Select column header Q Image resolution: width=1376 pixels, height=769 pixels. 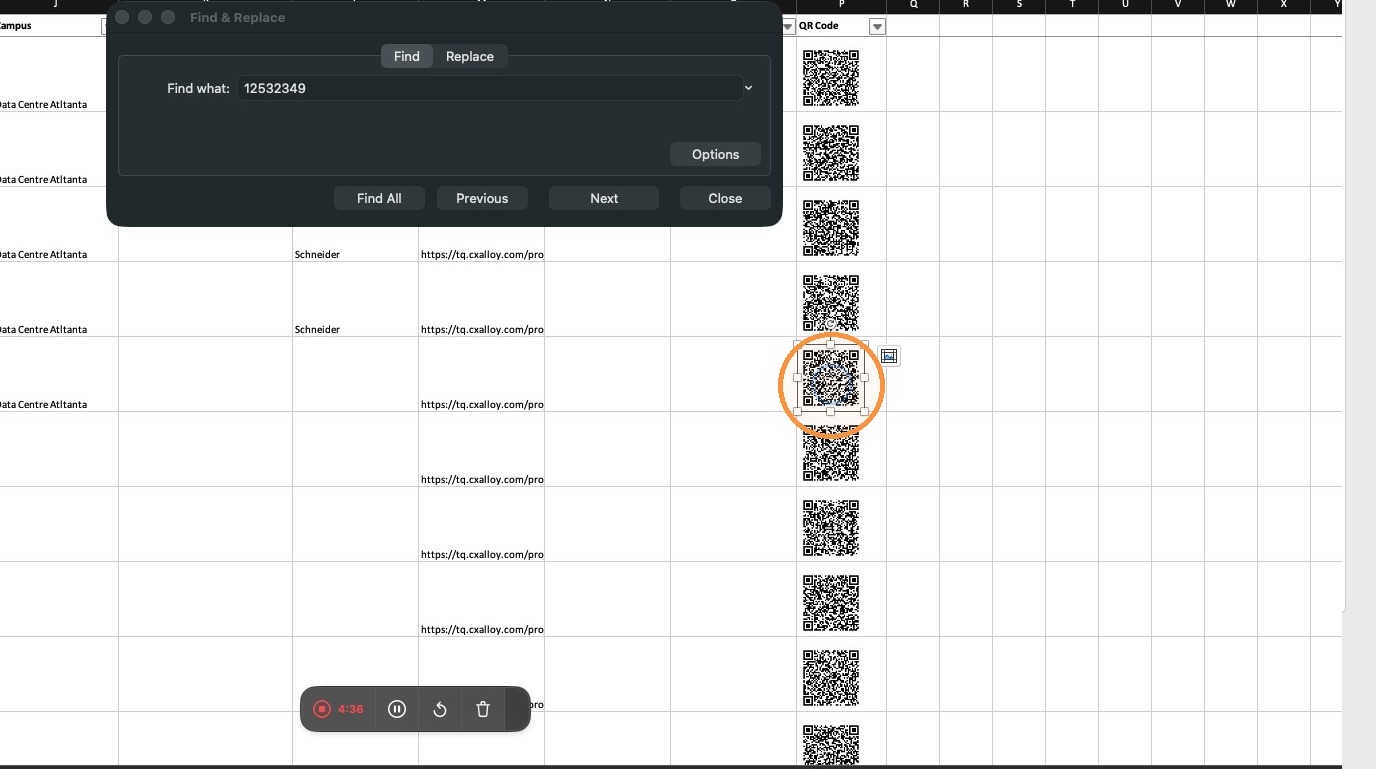914,5
